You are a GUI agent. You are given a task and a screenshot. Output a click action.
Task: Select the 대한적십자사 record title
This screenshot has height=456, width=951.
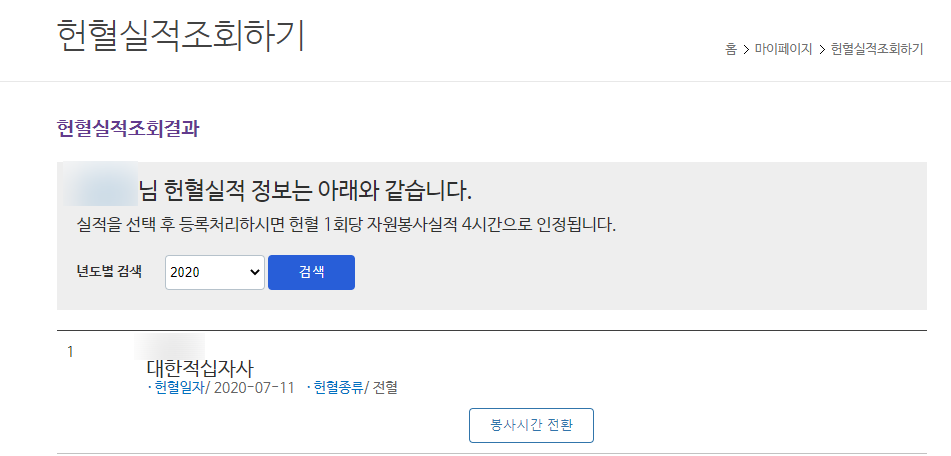click(x=200, y=367)
